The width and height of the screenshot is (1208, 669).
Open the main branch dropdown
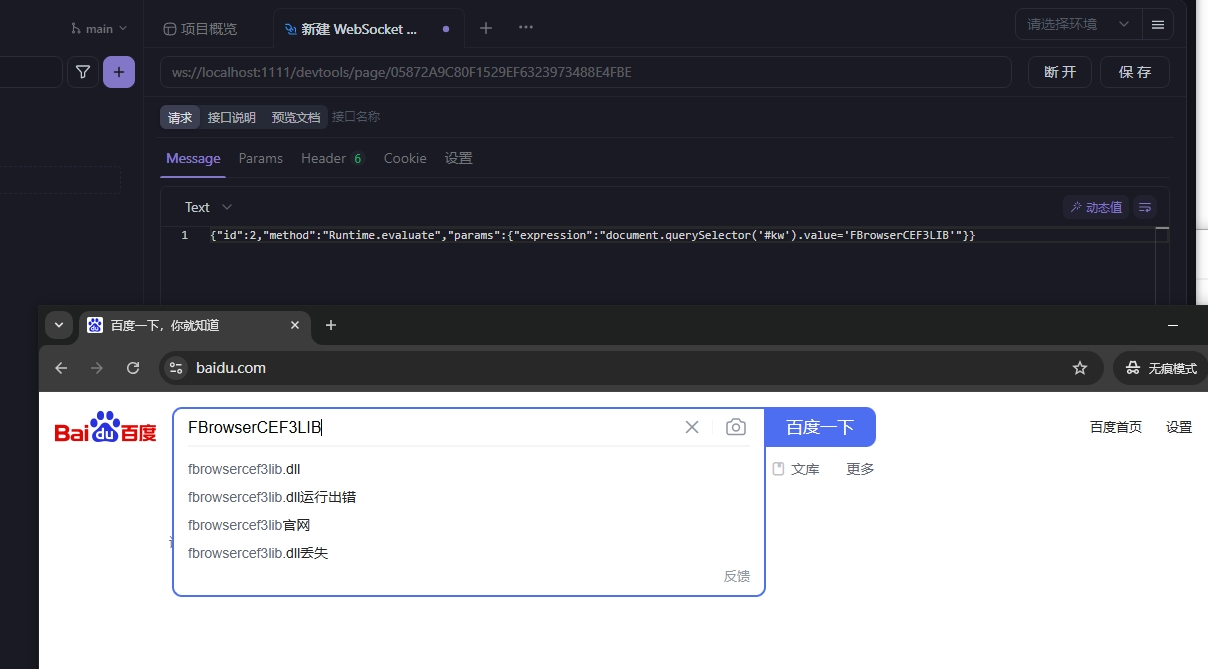[97, 28]
